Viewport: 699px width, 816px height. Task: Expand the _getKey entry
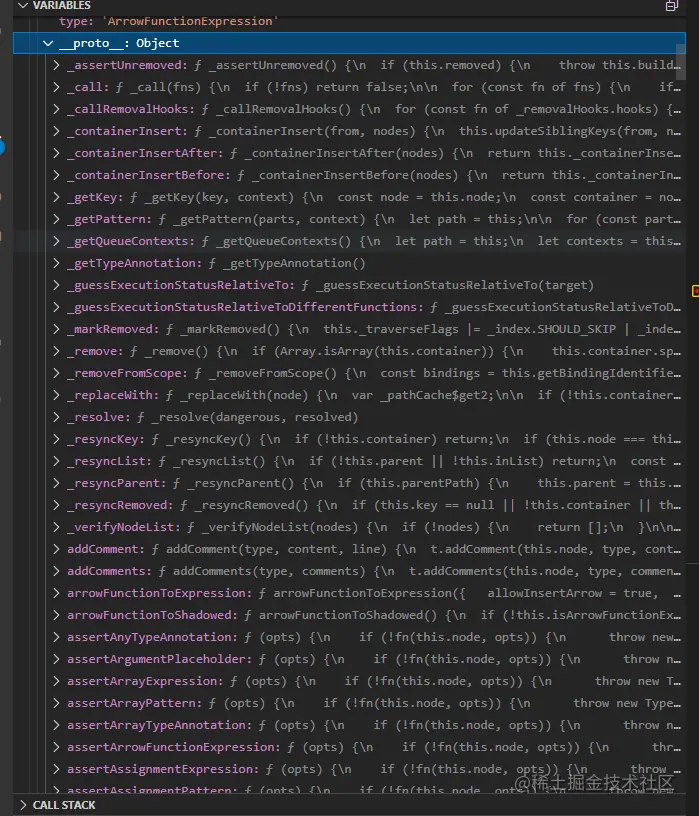(56, 197)
